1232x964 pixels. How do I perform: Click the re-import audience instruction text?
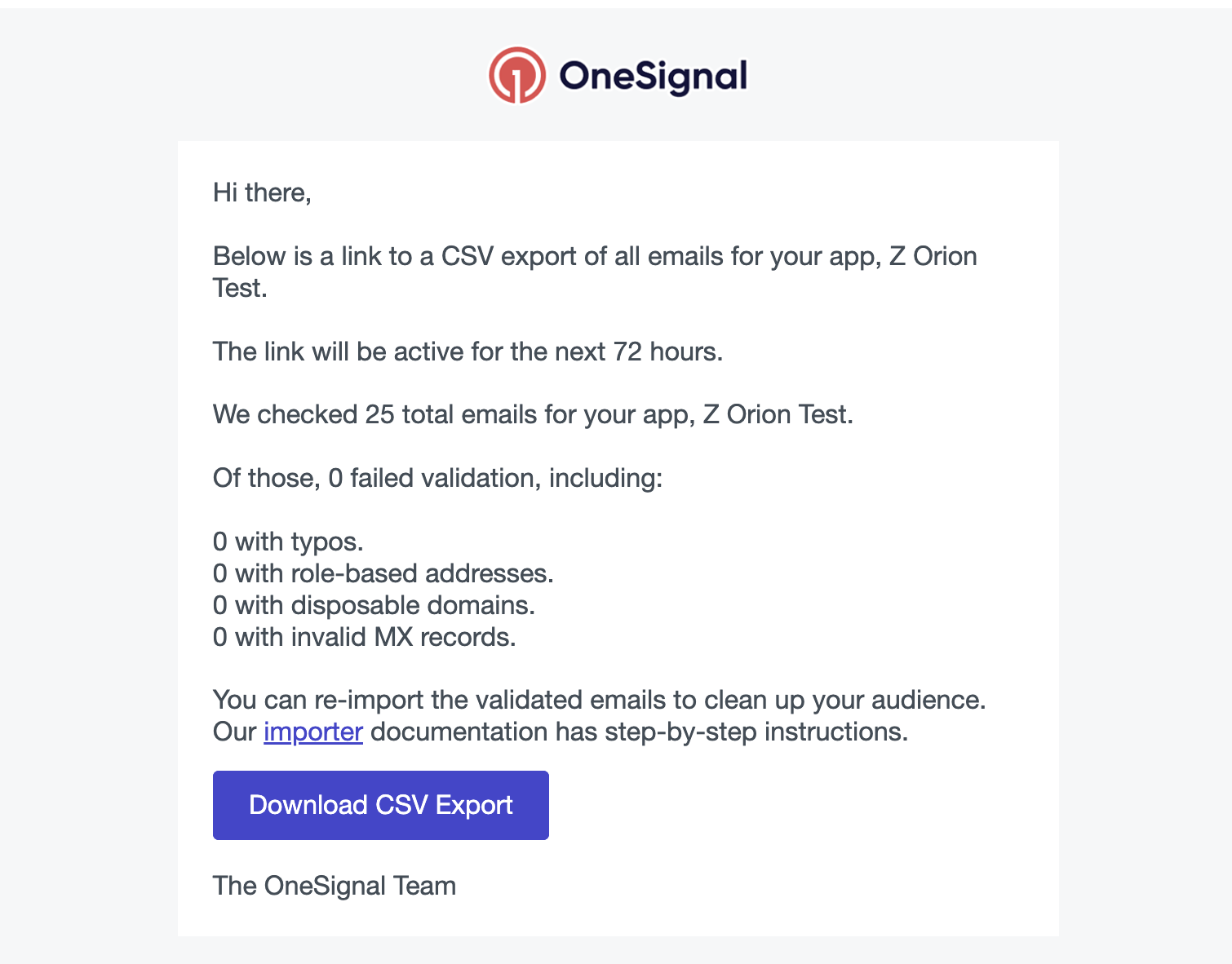600,700
